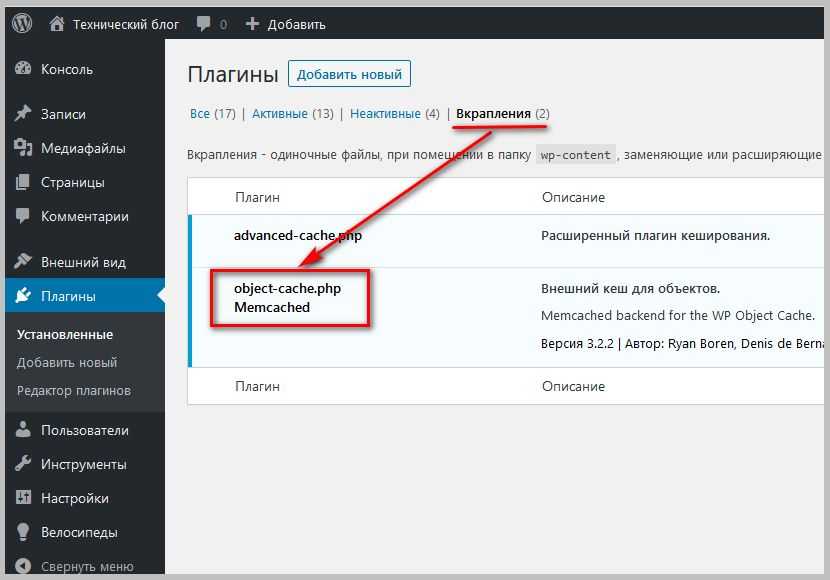The width and height of the screenshot is (830, 580).
Task: Click the Плагины page heading
Action: 233,74
